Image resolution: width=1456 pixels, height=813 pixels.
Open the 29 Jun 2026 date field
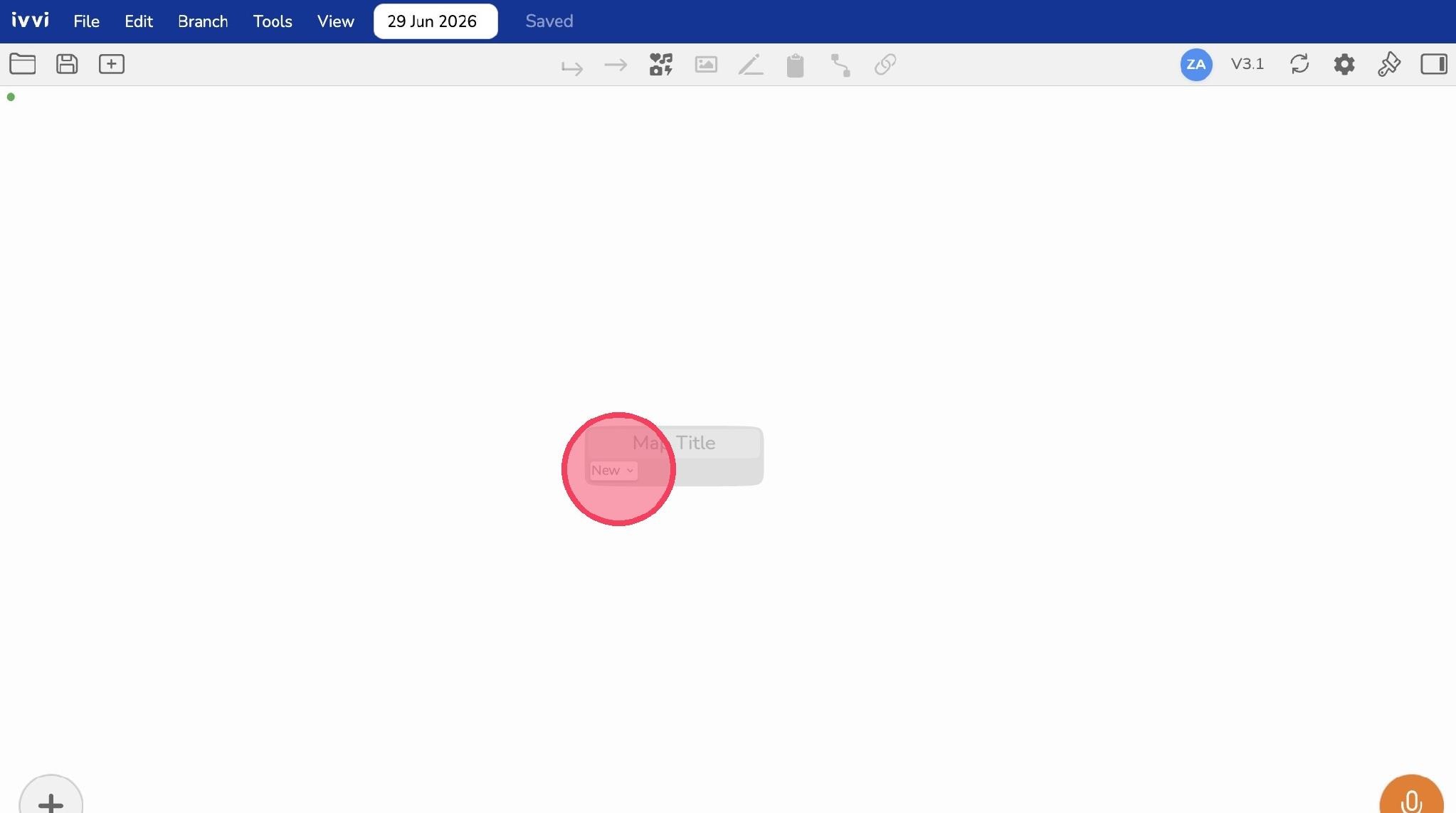(x=436, y=21)
